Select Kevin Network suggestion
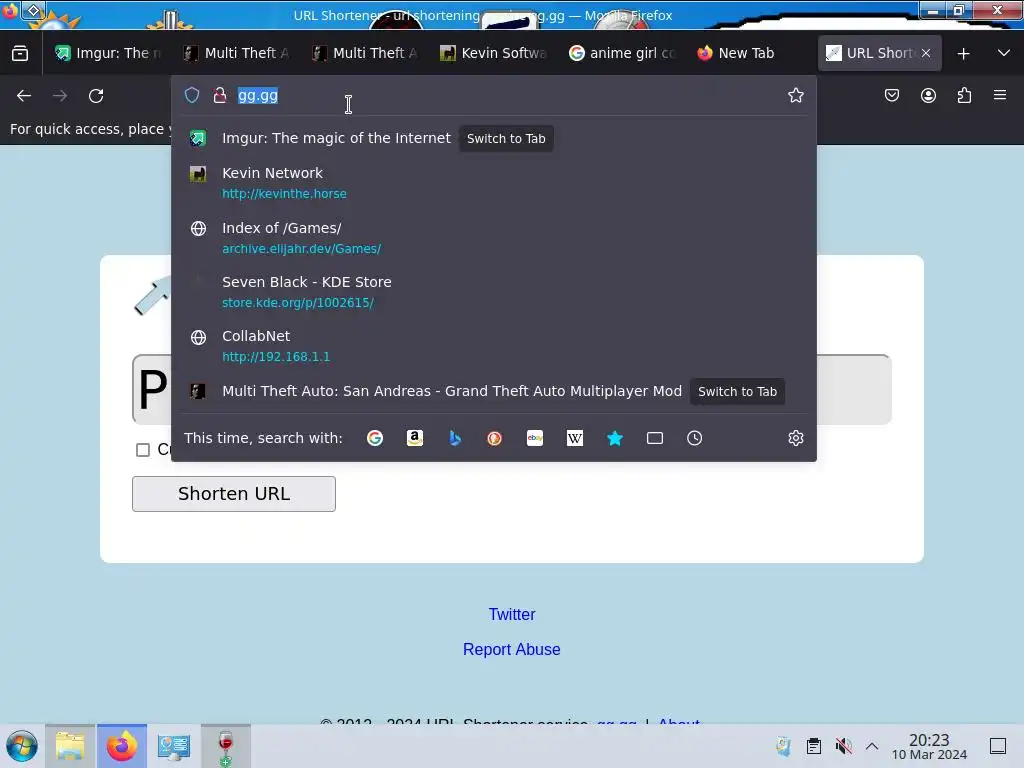The image size is (1024, 768). coord(494,183)
